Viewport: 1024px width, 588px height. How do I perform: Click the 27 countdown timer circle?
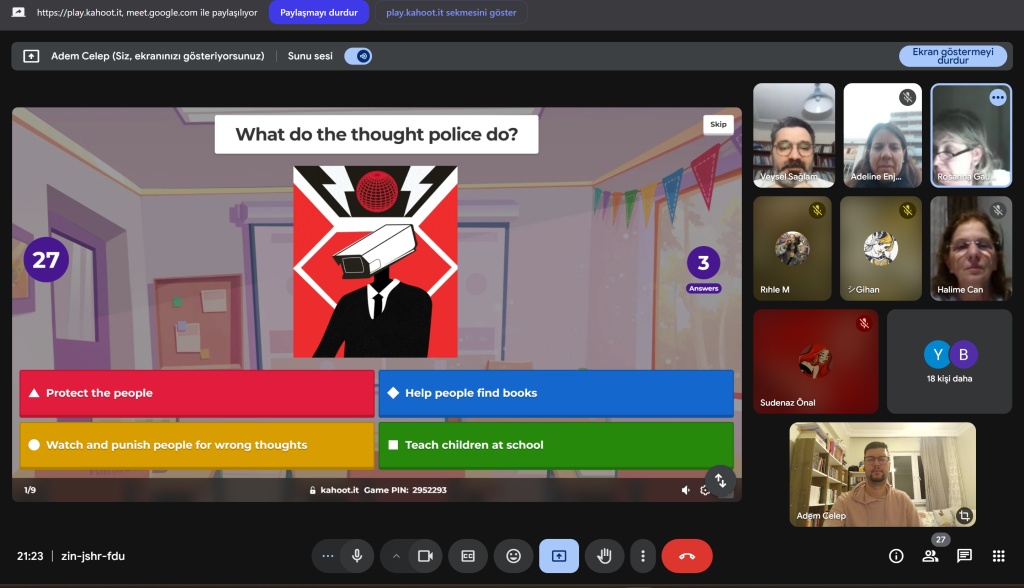46,259
